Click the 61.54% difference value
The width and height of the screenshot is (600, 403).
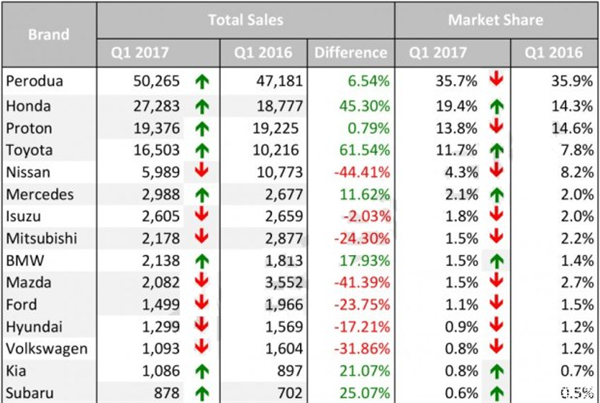(364, 150)
